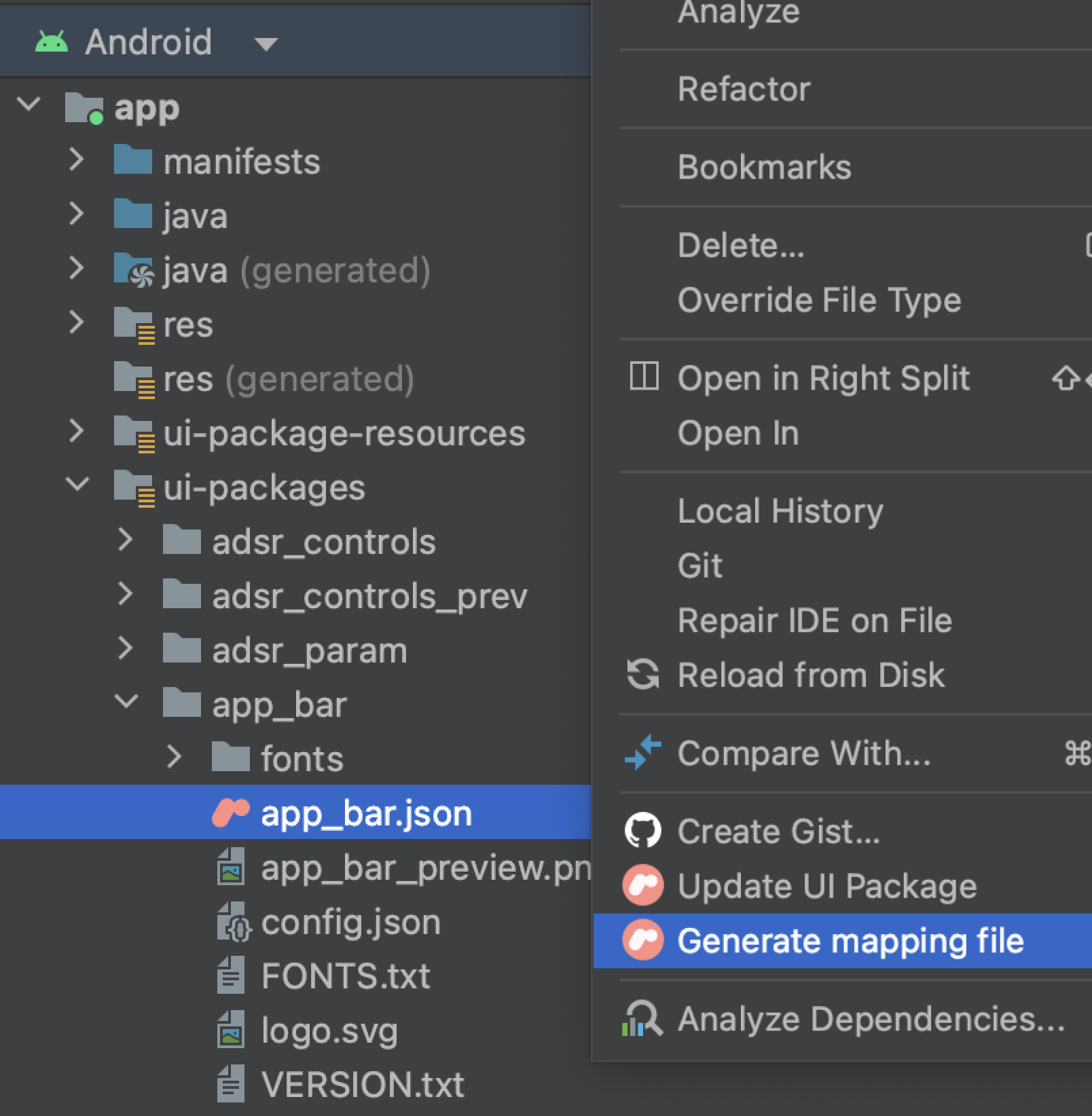Viewport: 1092px width, 1116px height.
Task: Expand the adsr_param folder chevron
Action: (126, 648)
